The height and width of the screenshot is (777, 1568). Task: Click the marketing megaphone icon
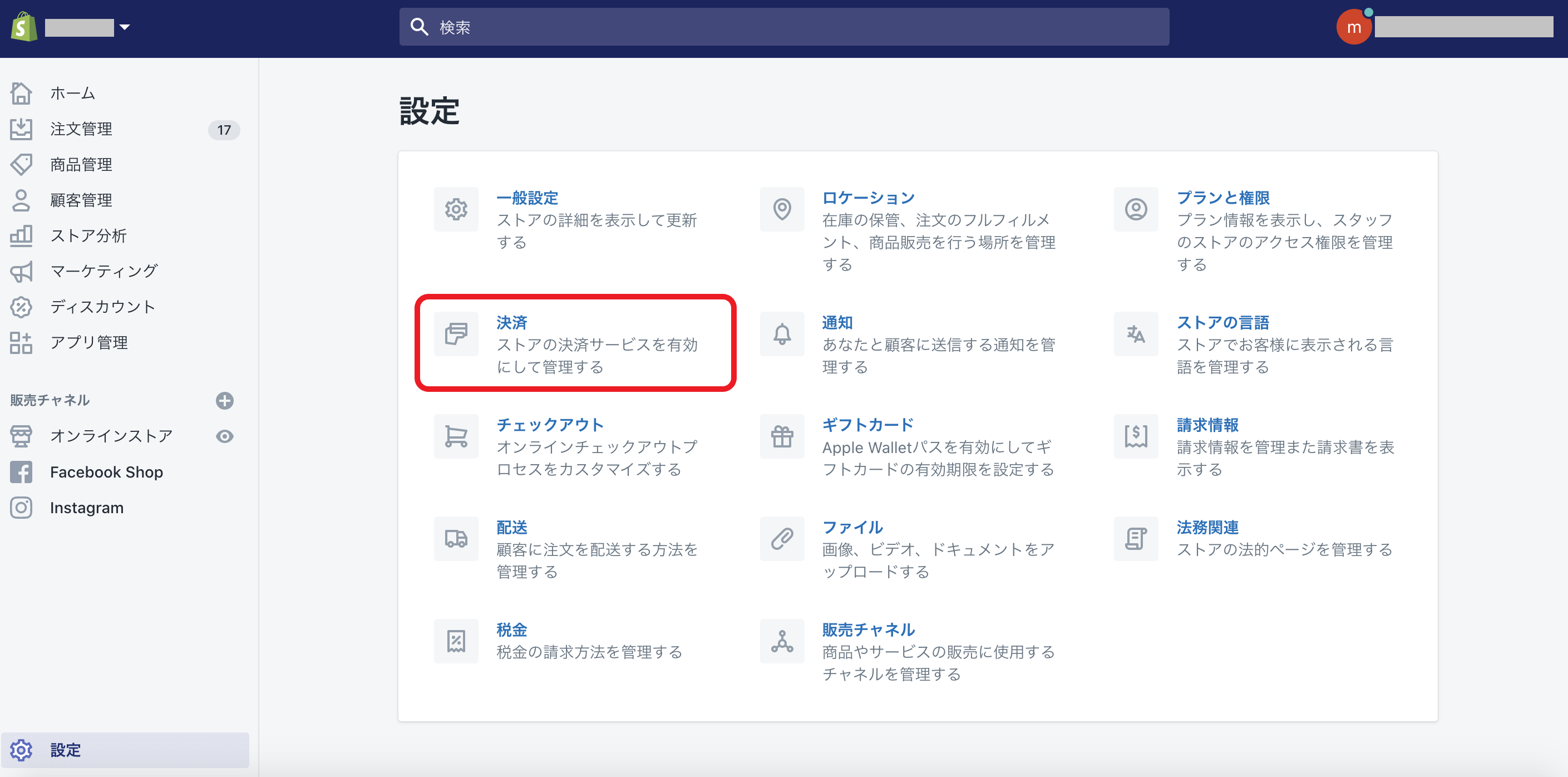click(21, 272)
